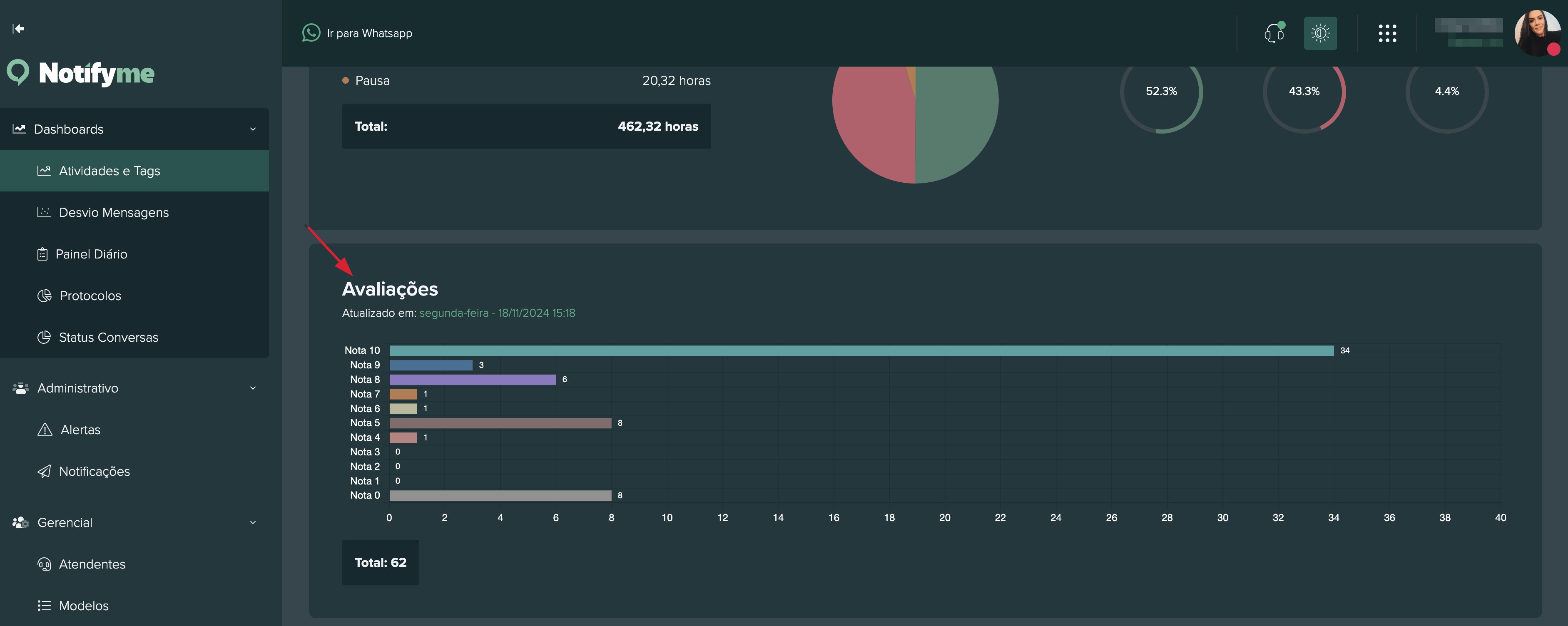Screen dimensions: 1568x626
Task: Click the Notifyme logo
Action: tap(81, 73)
